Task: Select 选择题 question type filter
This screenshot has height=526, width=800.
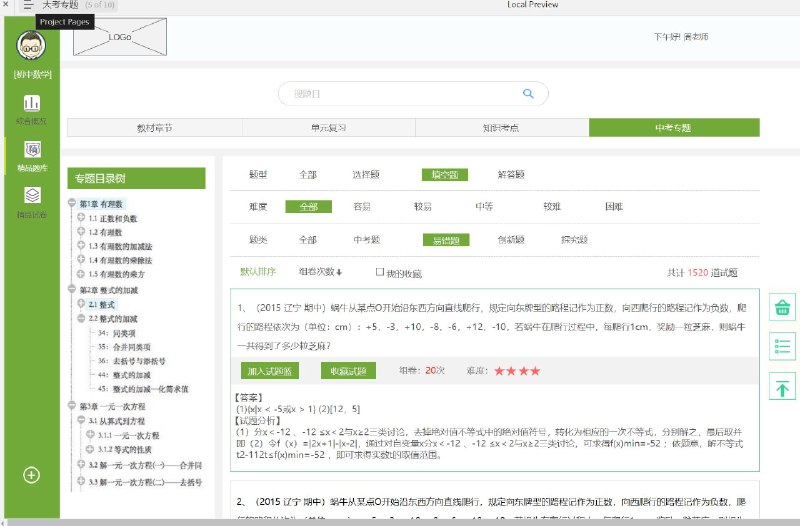Action: tap(366, 174)
